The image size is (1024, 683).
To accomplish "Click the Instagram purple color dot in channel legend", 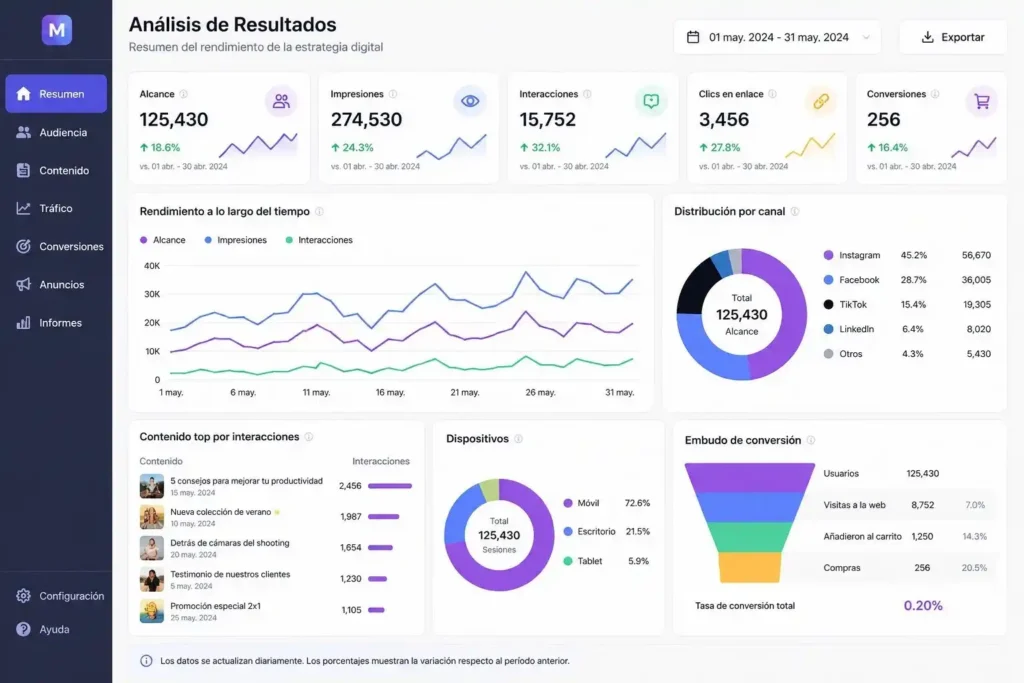I will pyautogui.click(x=827, y=254).
